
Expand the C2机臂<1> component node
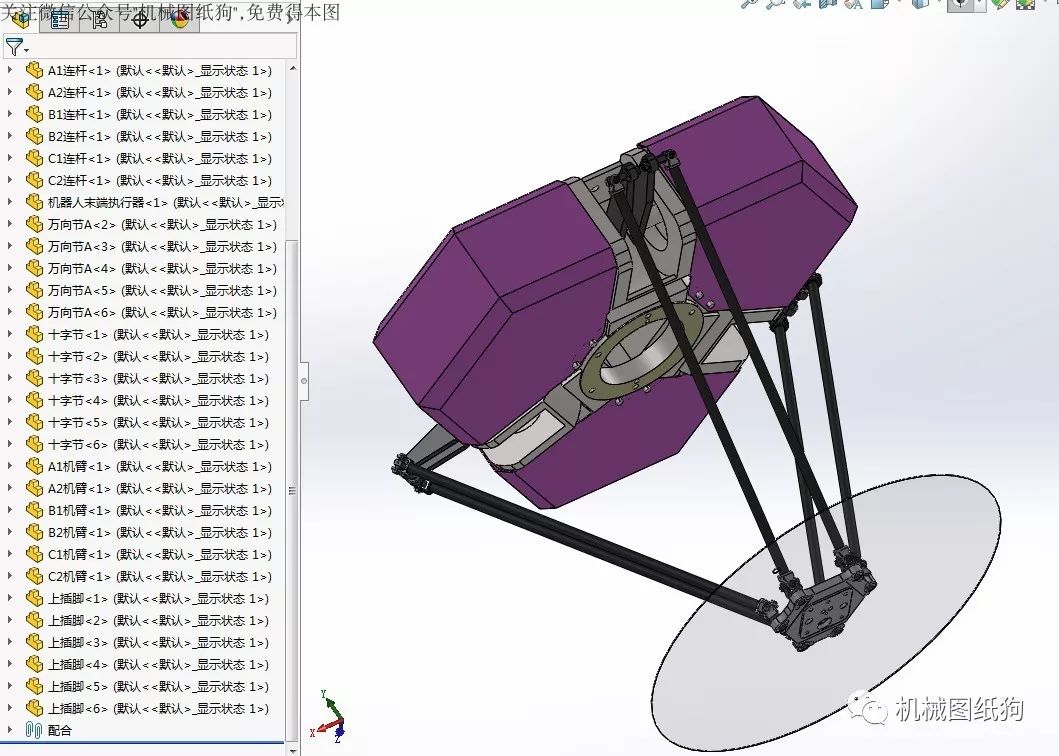pyautogui.click(x=9, y=576)
